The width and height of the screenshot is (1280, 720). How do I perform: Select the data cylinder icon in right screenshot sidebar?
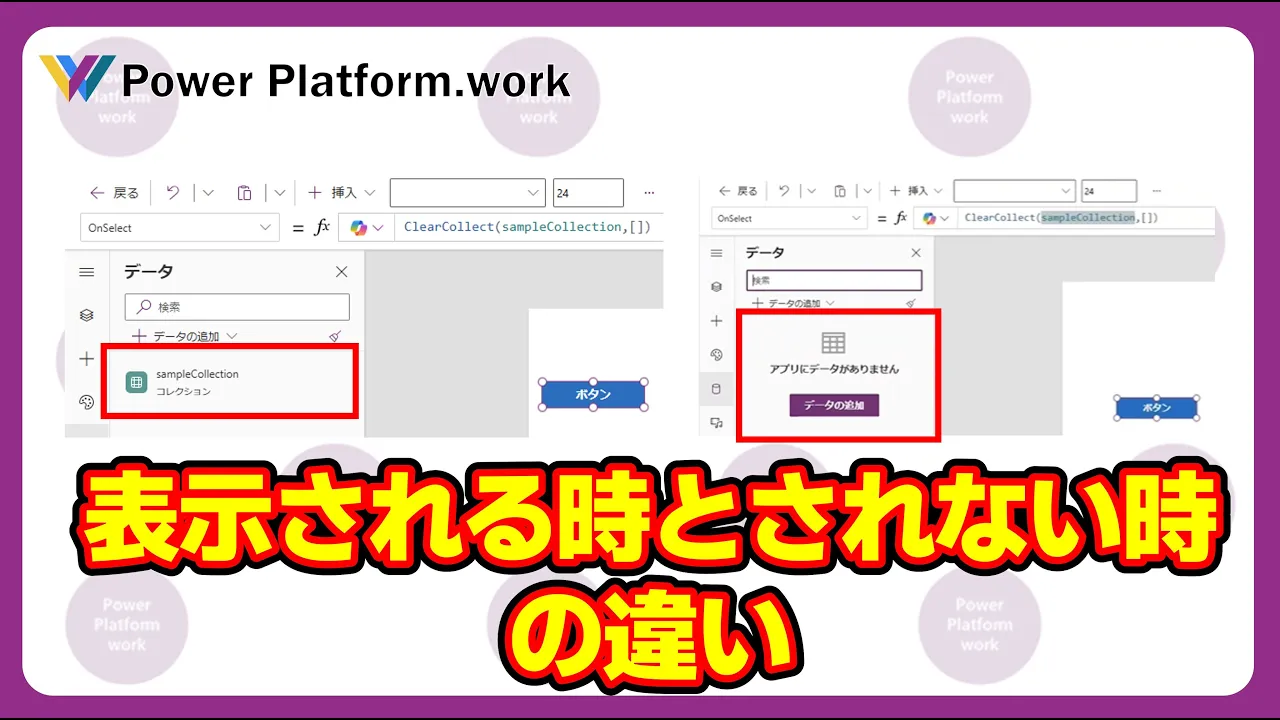pos(716,389)
